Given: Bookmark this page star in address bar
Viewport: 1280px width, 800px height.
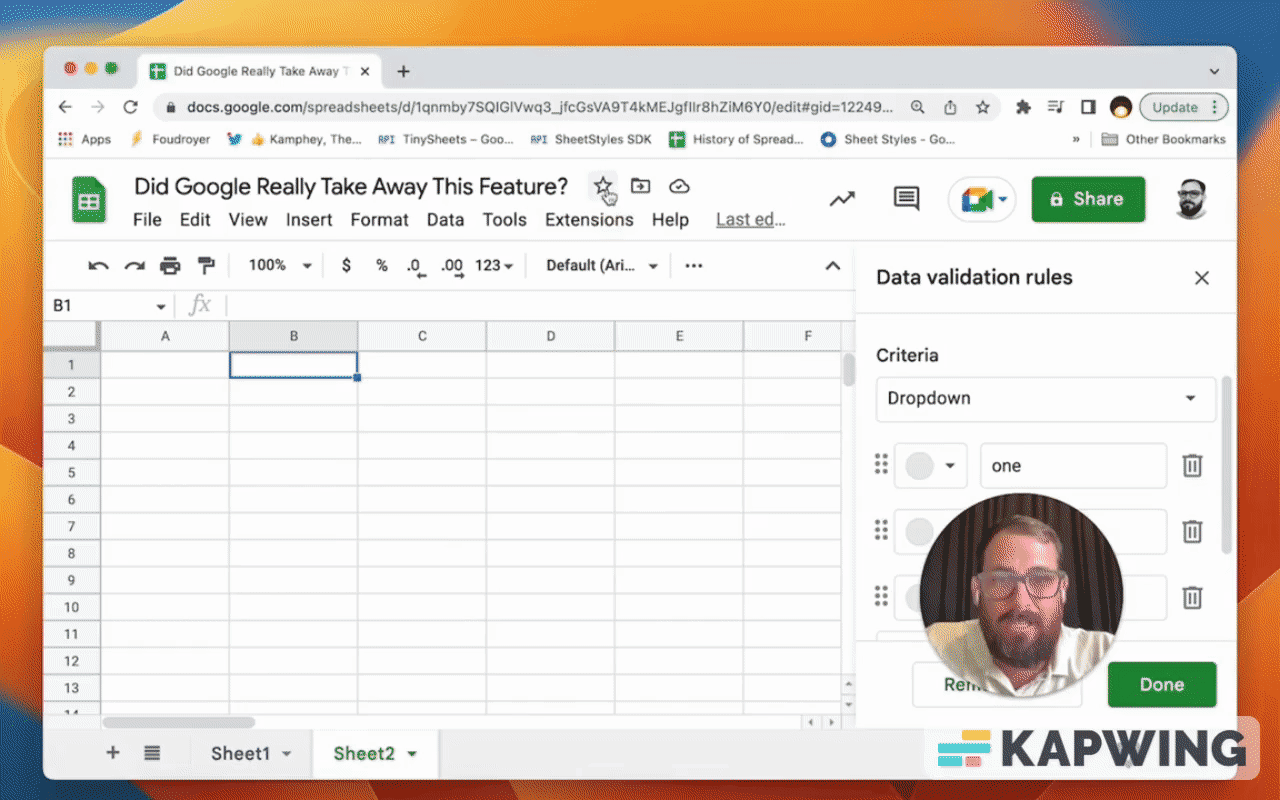Looking at the screenshot, I should click(983, 107).
